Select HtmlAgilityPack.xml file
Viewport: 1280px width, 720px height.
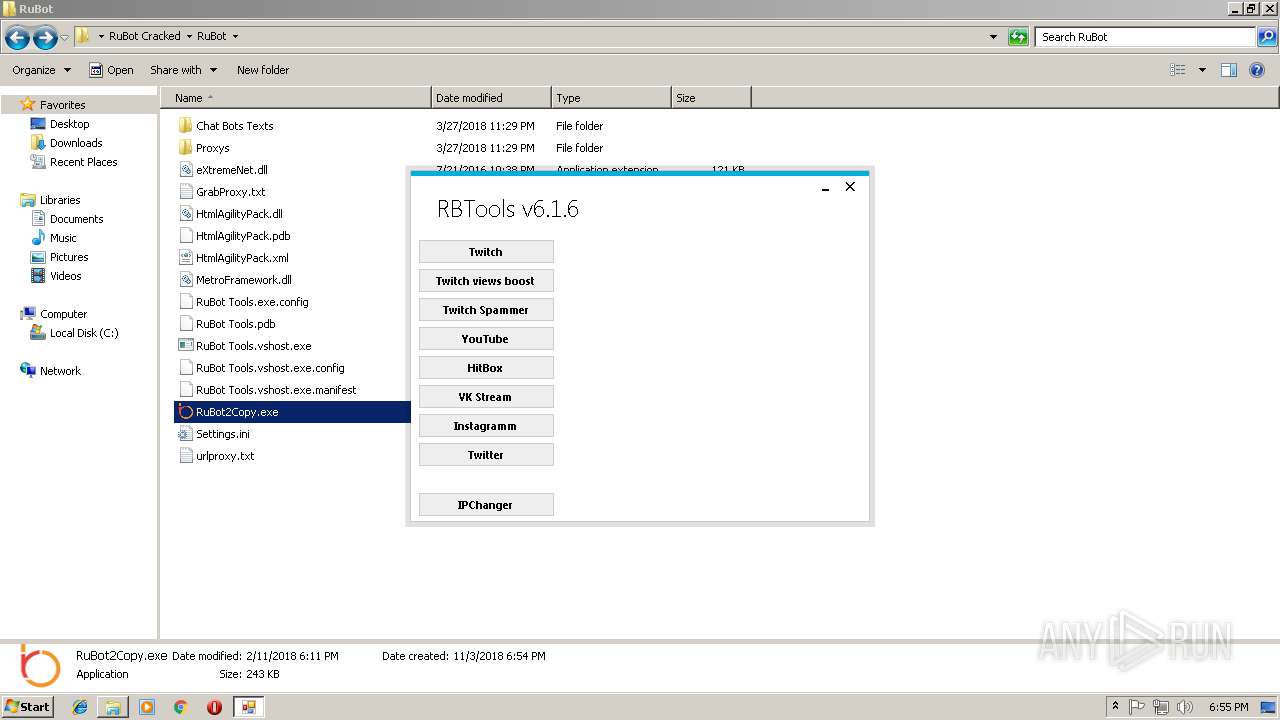(242, 258)
